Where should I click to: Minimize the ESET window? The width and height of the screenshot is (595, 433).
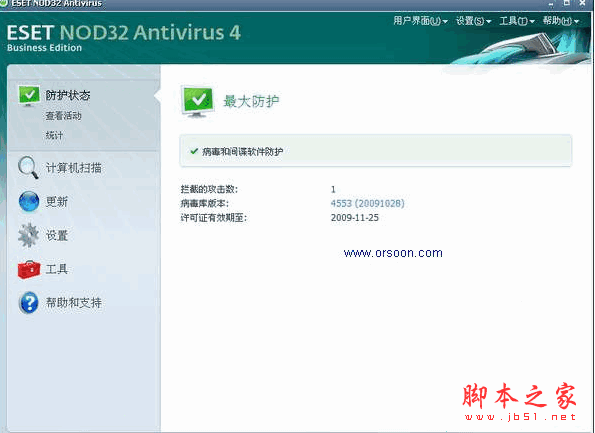[x=551, y=3]
